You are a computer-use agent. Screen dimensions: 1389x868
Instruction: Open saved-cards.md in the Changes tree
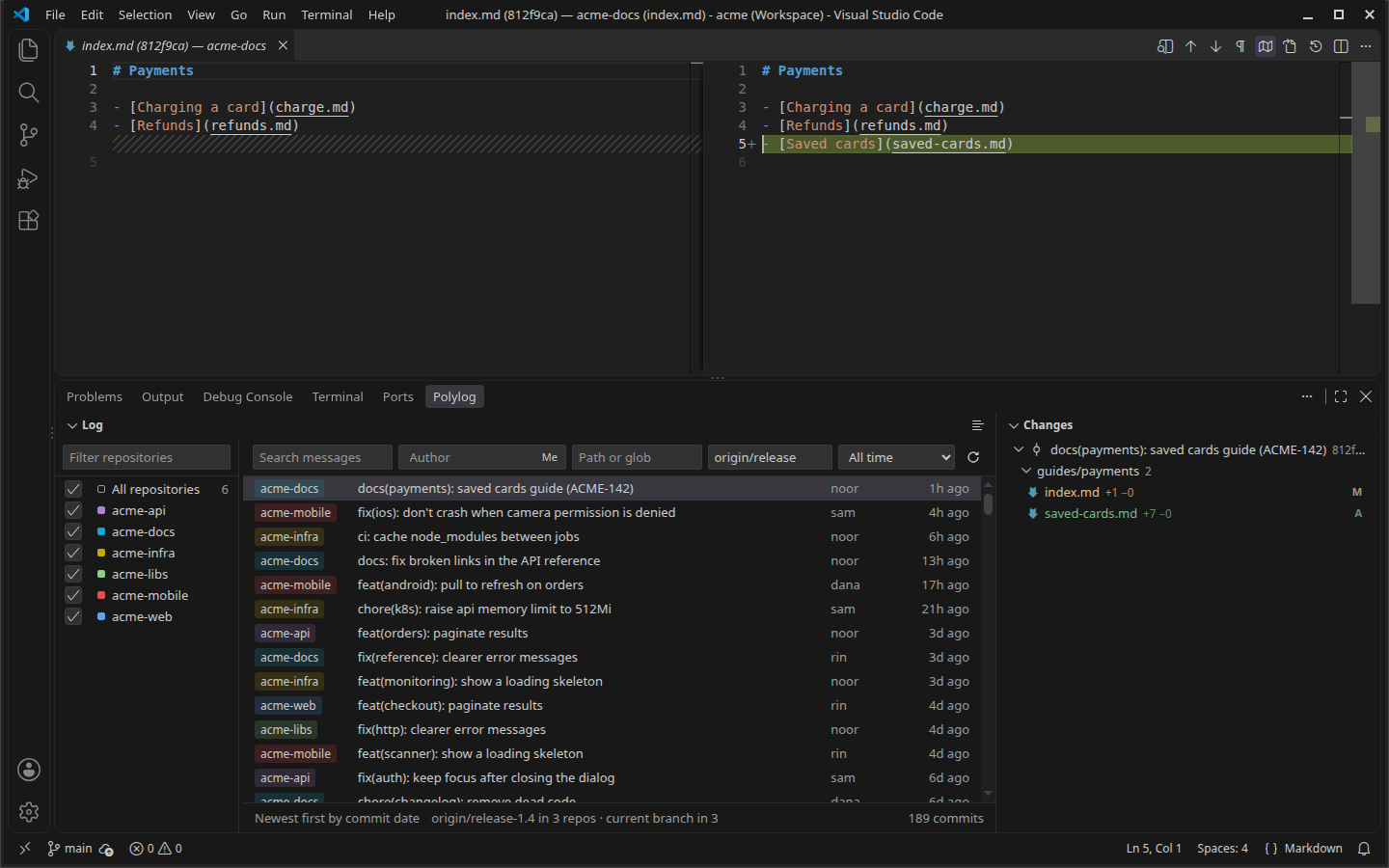[1193, 513]
